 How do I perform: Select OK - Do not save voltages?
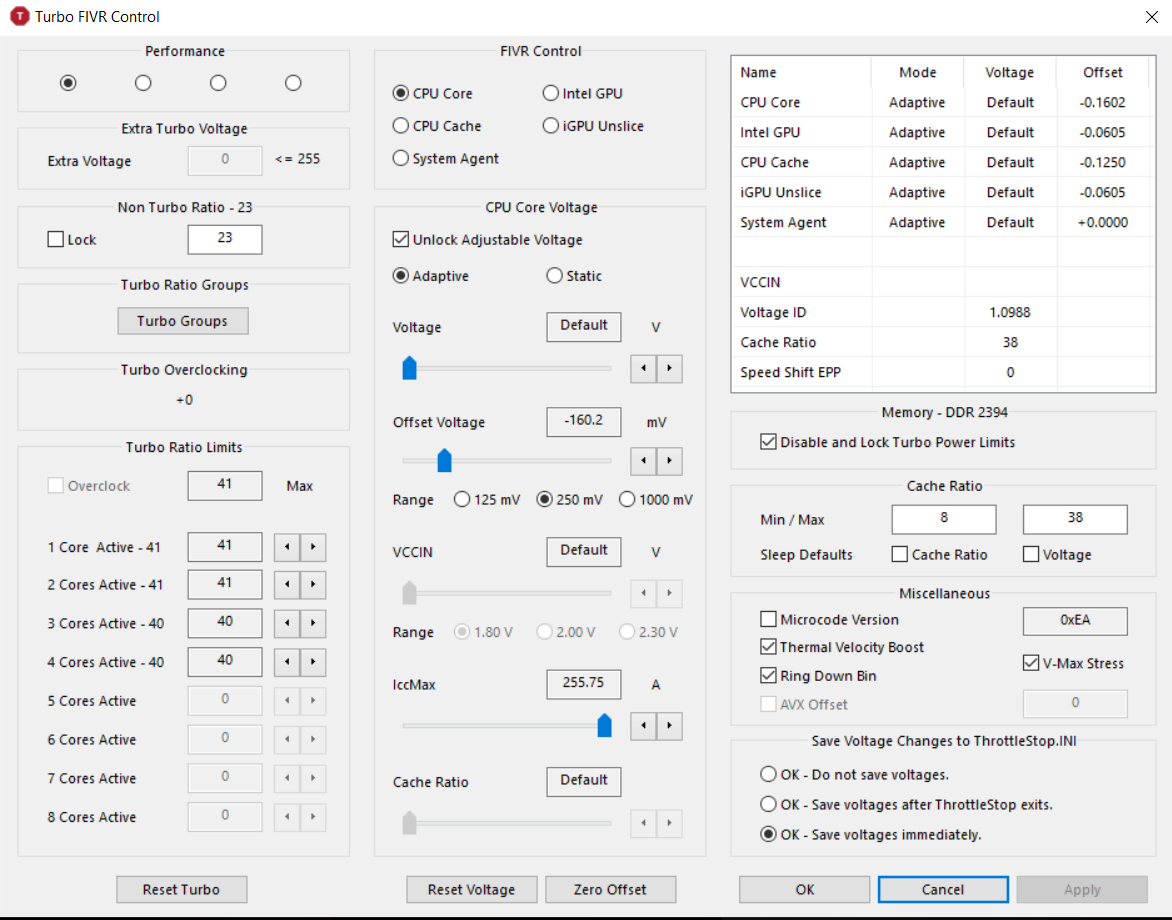[854, 774]
